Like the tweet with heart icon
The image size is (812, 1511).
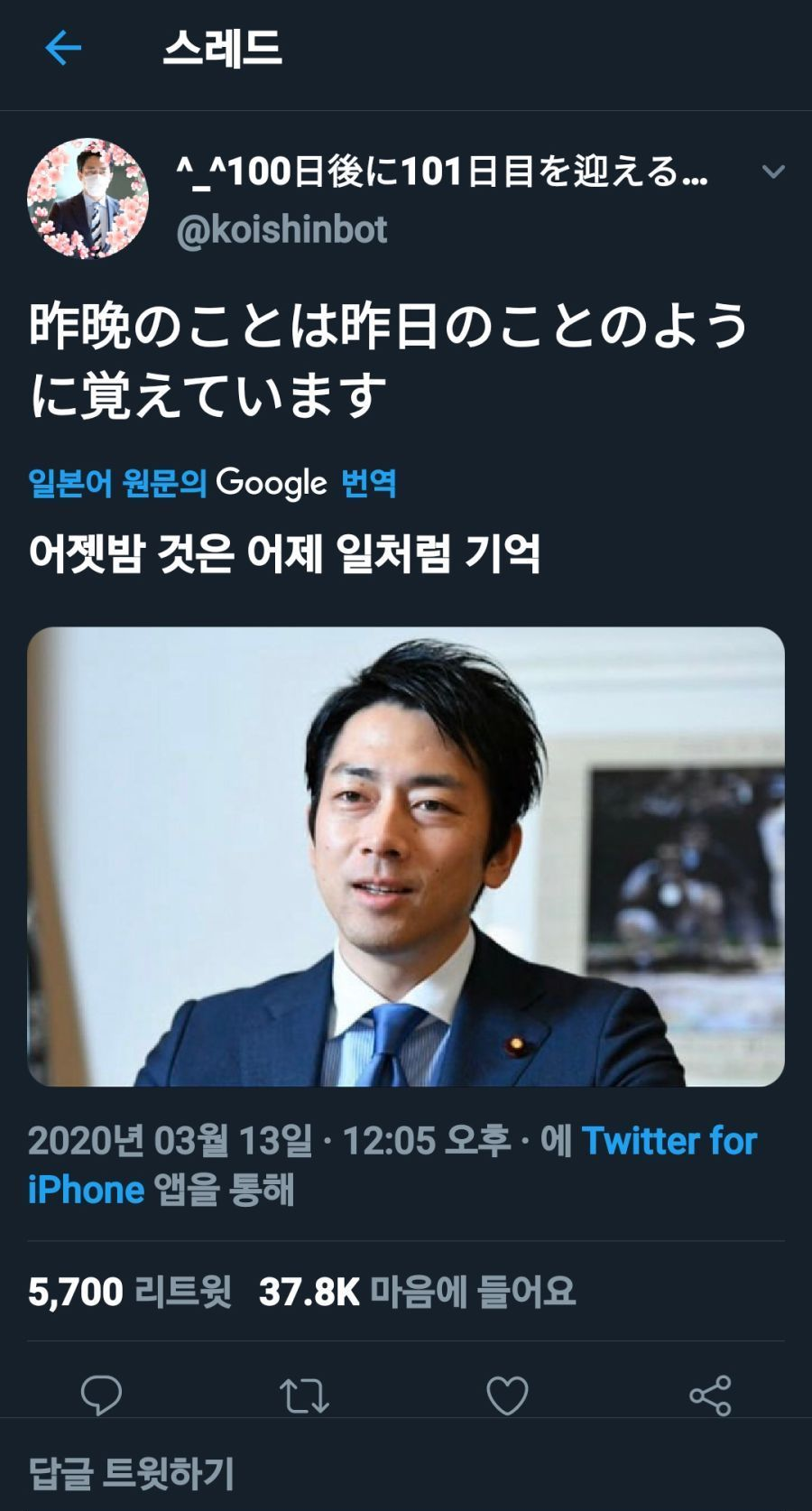[x=507, y=1395]
